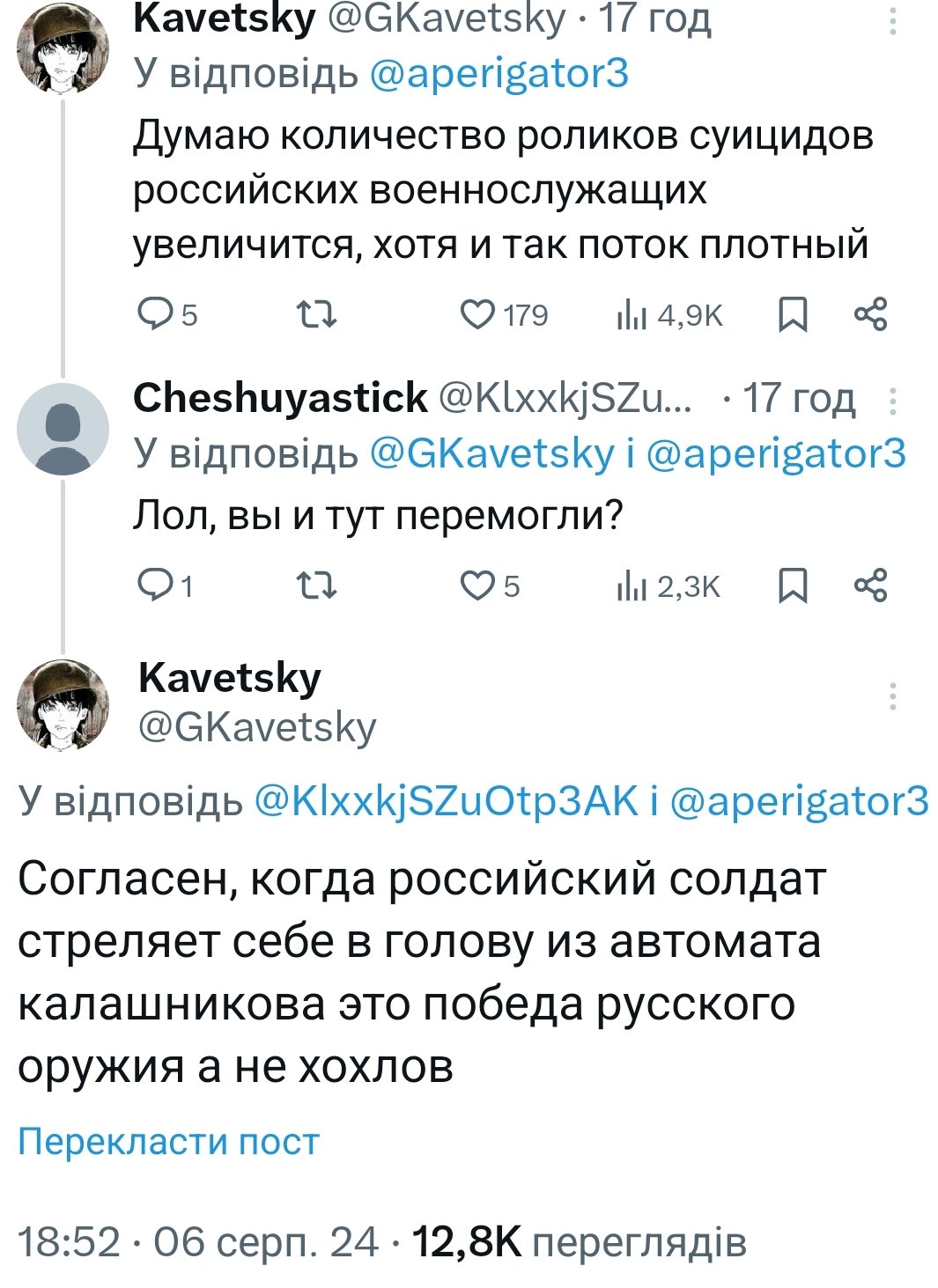The height and width of the screenshot is (1288, 938).
Task: Click Перекласти пост translate link
Action: (x=168, y=1142)
